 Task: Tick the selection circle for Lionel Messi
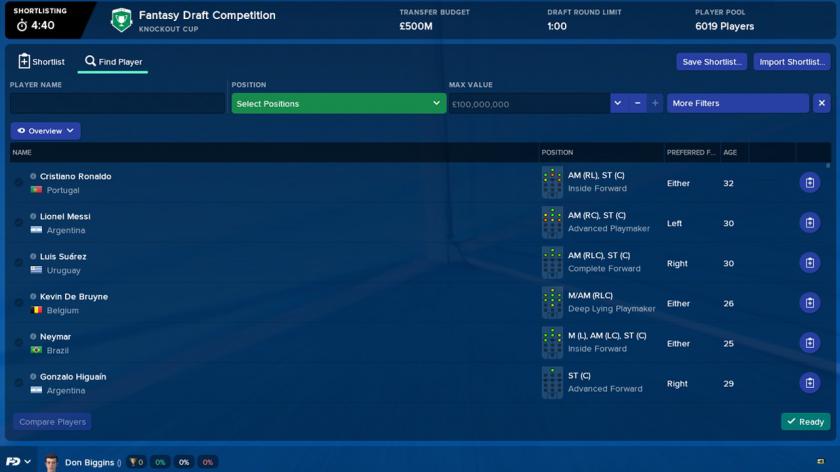pos(19,223)
